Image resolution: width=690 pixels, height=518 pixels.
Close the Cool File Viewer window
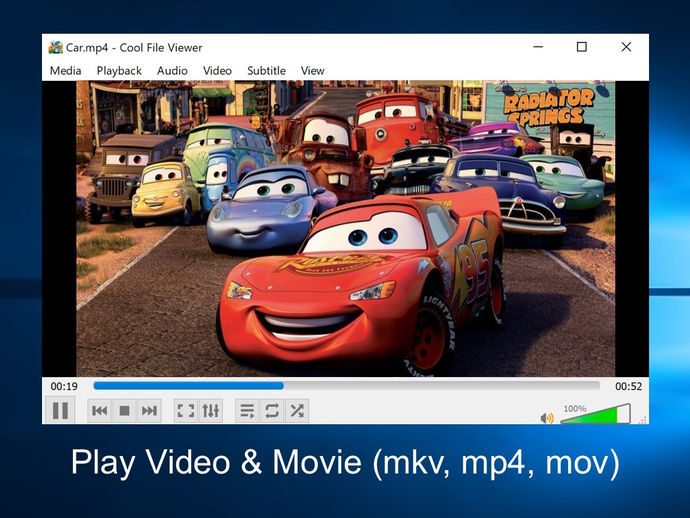click(626, 47)
